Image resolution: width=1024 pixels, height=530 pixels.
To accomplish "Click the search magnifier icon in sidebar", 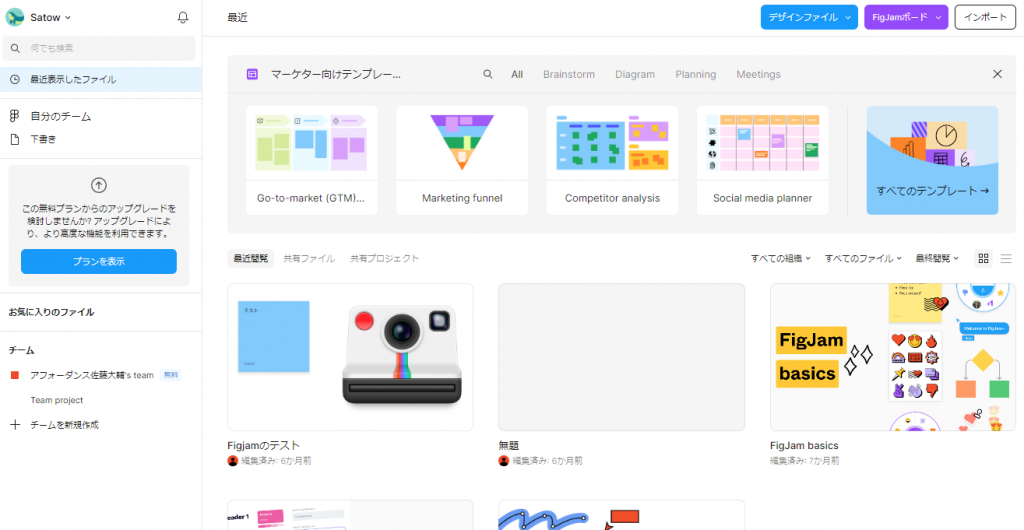I will (16, 48).
